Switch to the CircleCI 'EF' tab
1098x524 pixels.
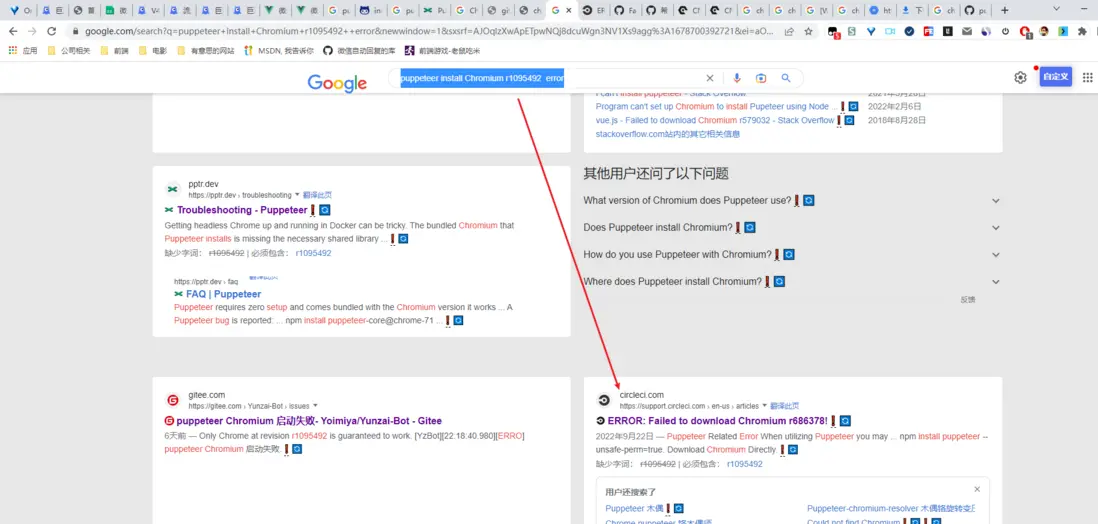tap(593, 11)
